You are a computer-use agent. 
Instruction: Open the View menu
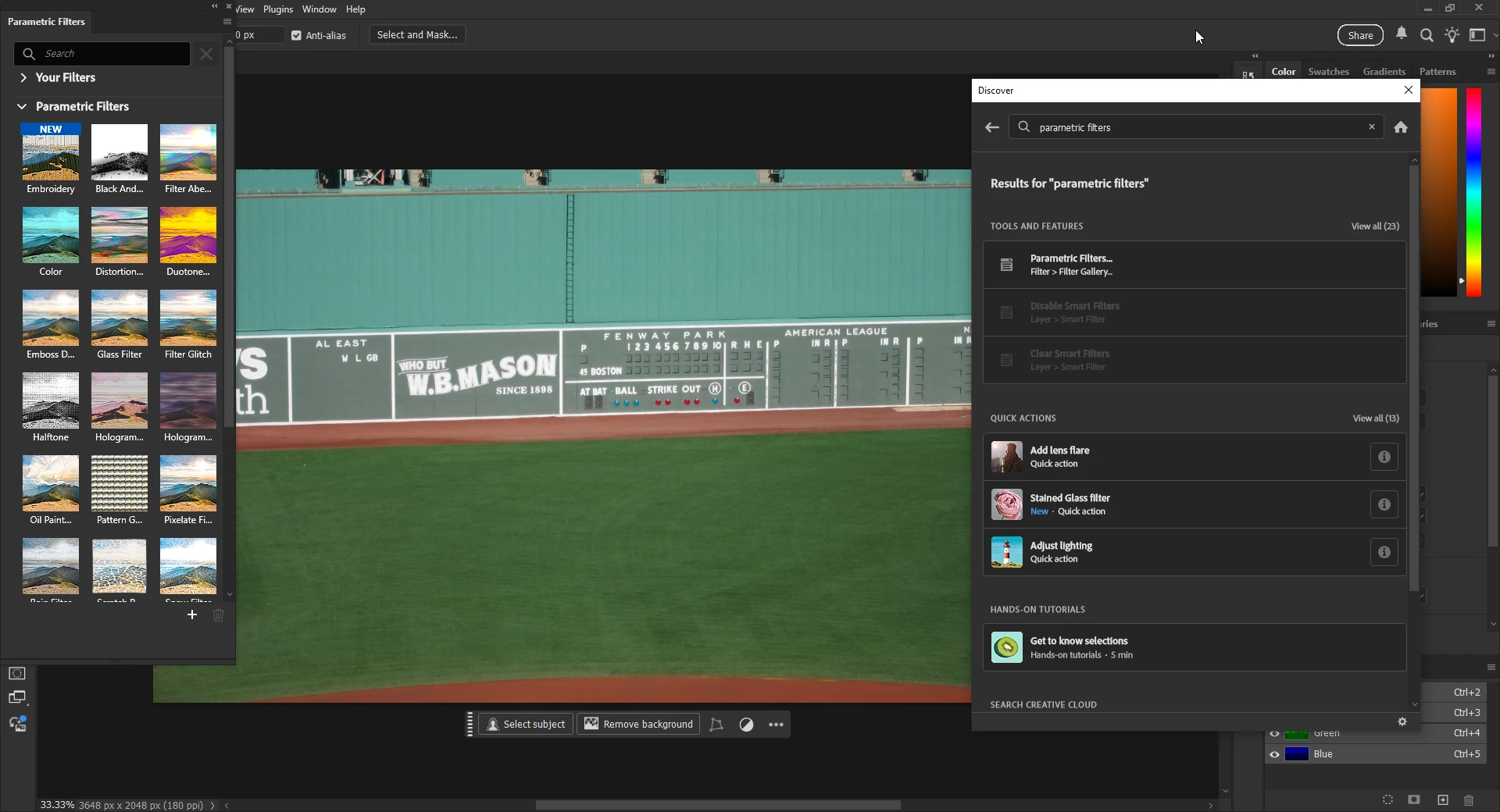(x=245, y=9)
